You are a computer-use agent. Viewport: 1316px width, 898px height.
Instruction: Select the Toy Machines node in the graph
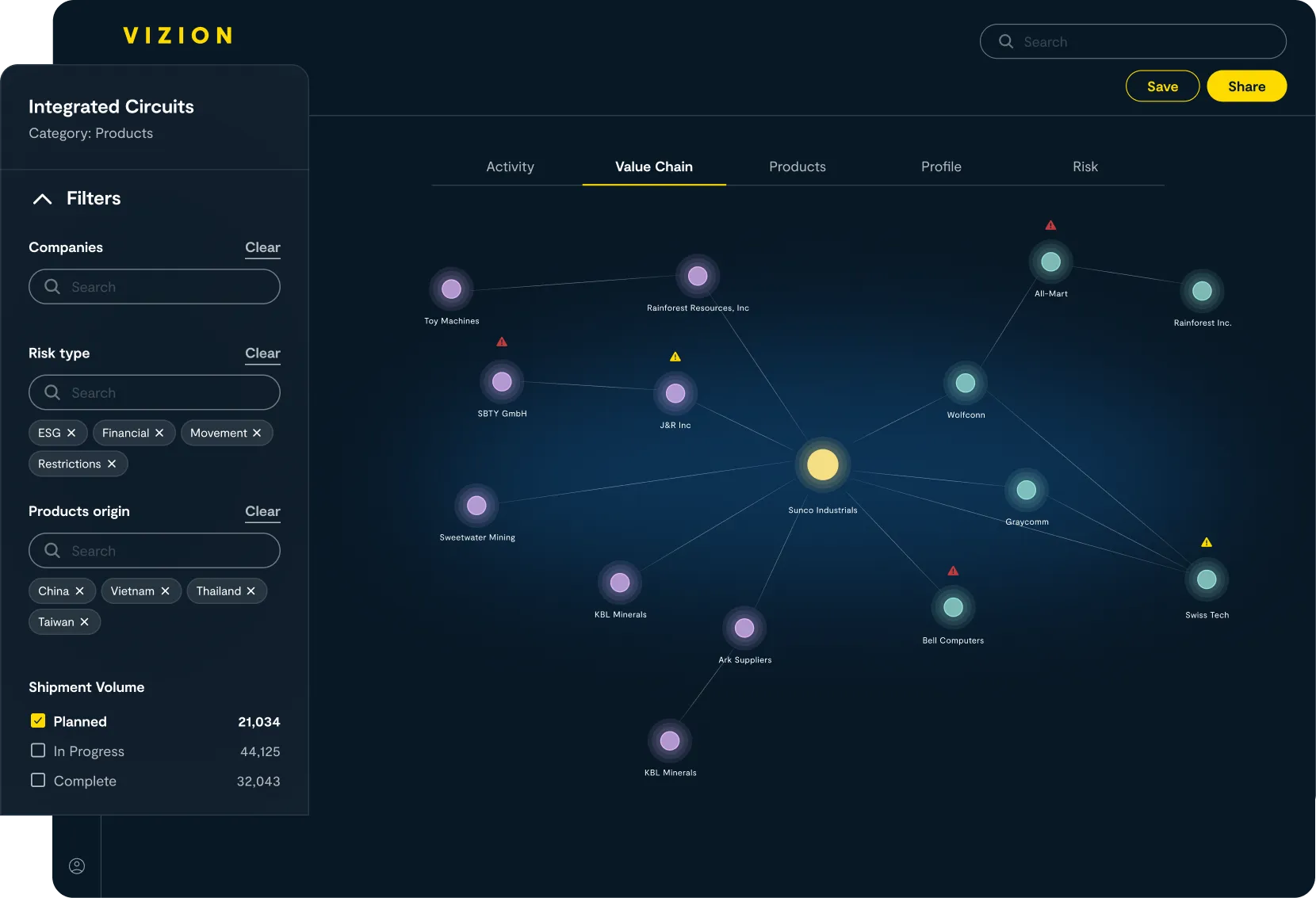(451, 290)
